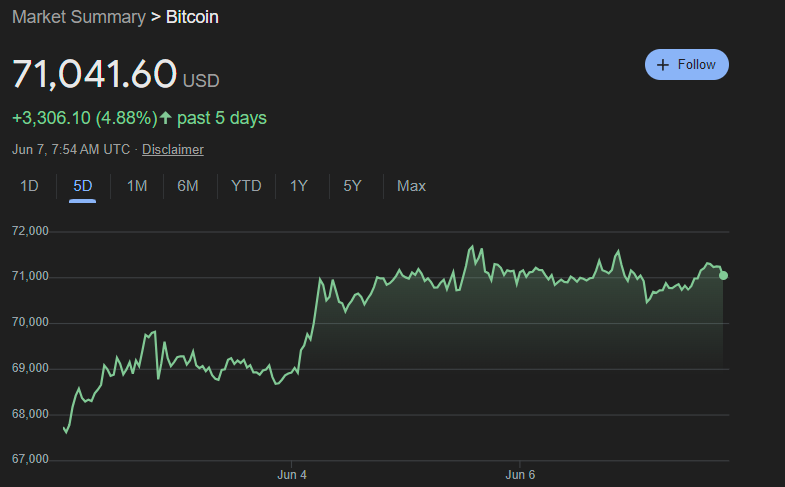The height and width of the screenshot is (487, 785).
Task: Click the 71,041.60 price value
Action: (94, 74)
